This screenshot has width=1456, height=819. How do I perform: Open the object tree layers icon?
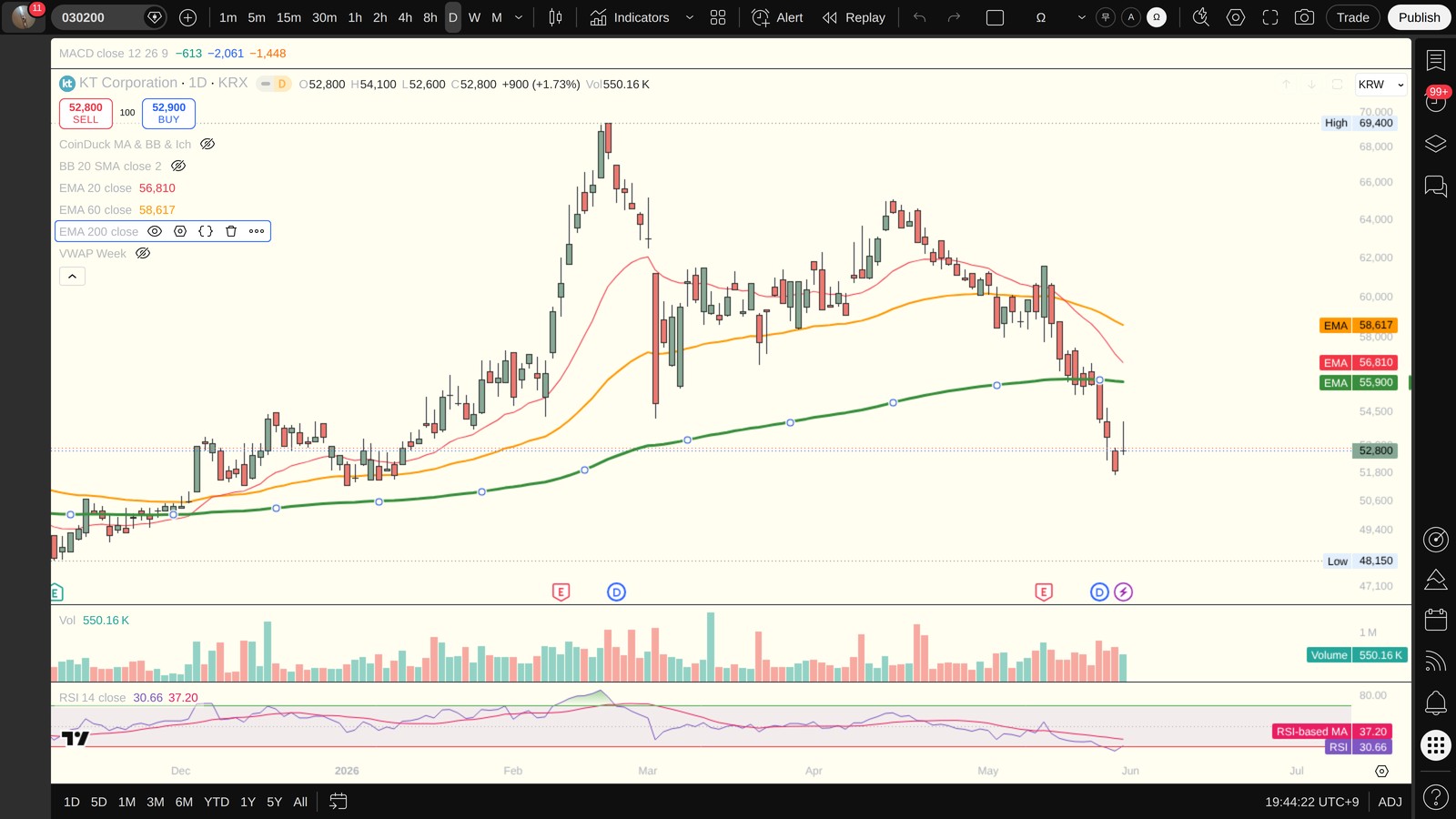coord(1436,144)
